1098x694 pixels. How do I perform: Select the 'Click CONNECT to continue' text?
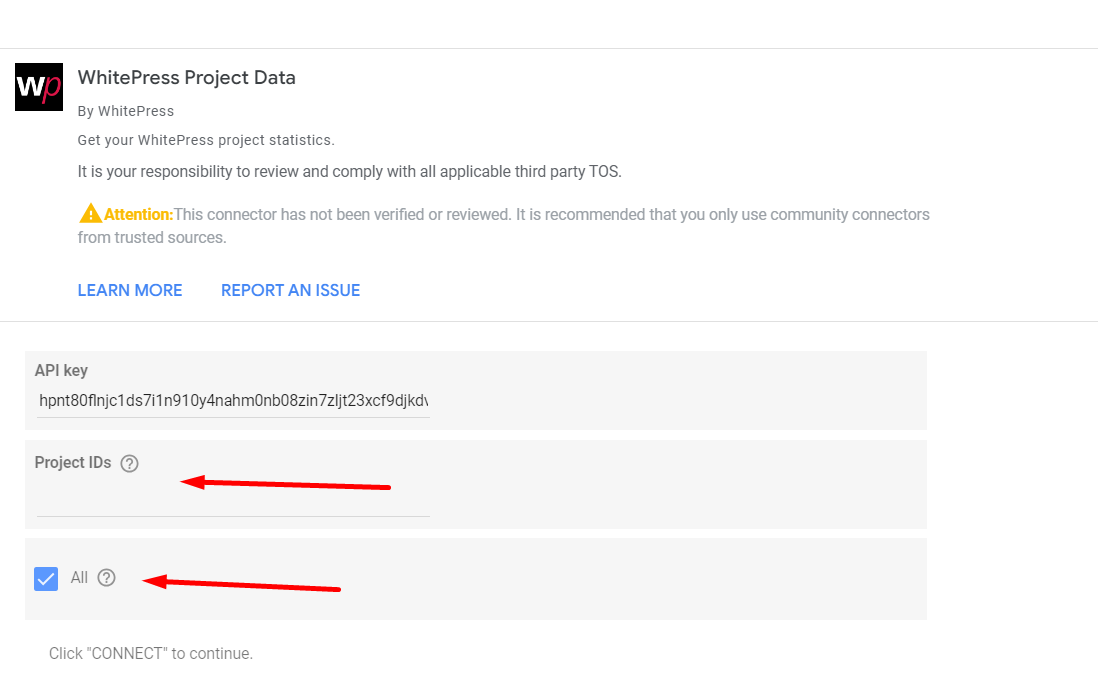(x=151, y=653)
